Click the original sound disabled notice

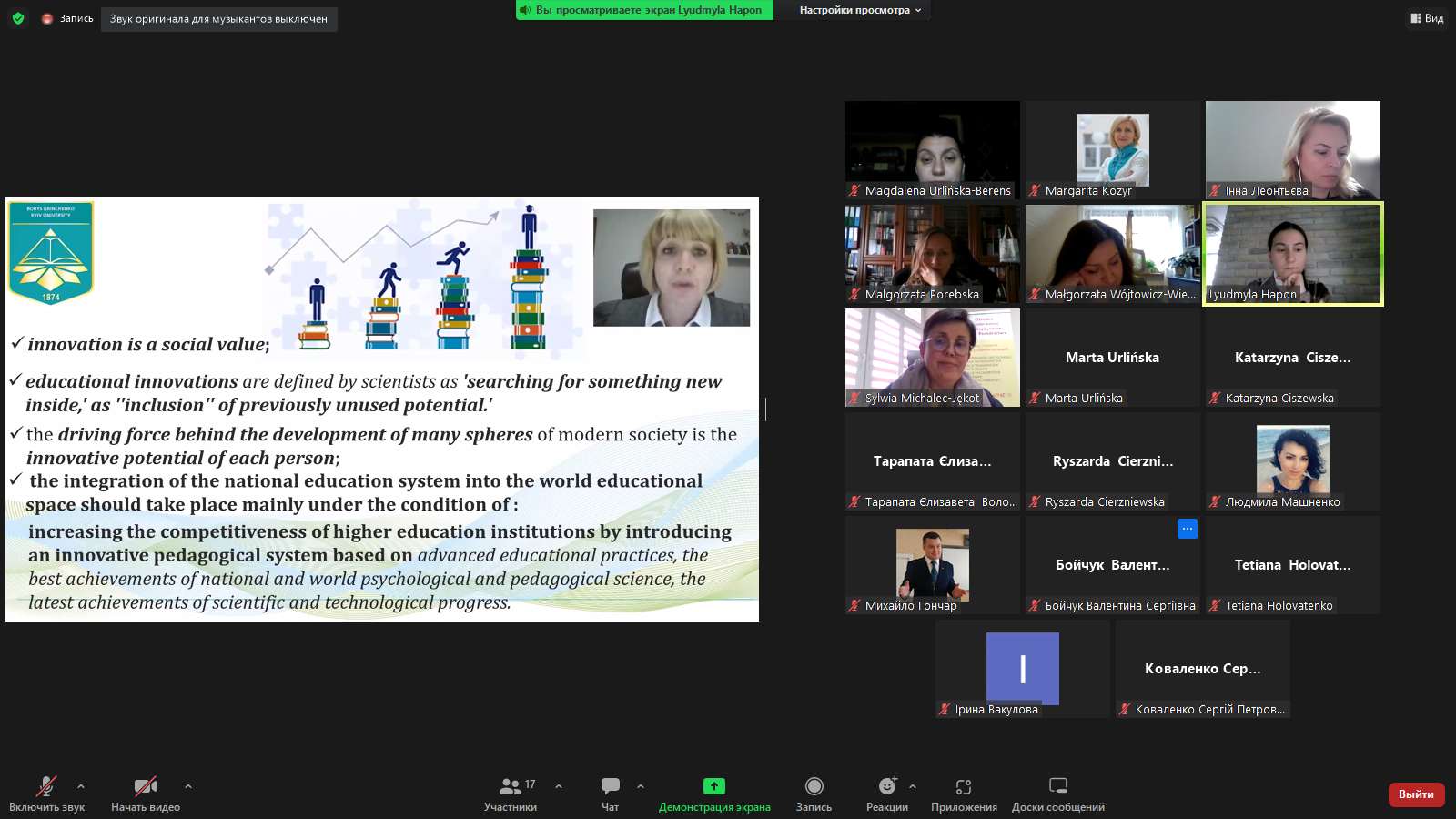point(218,19)
